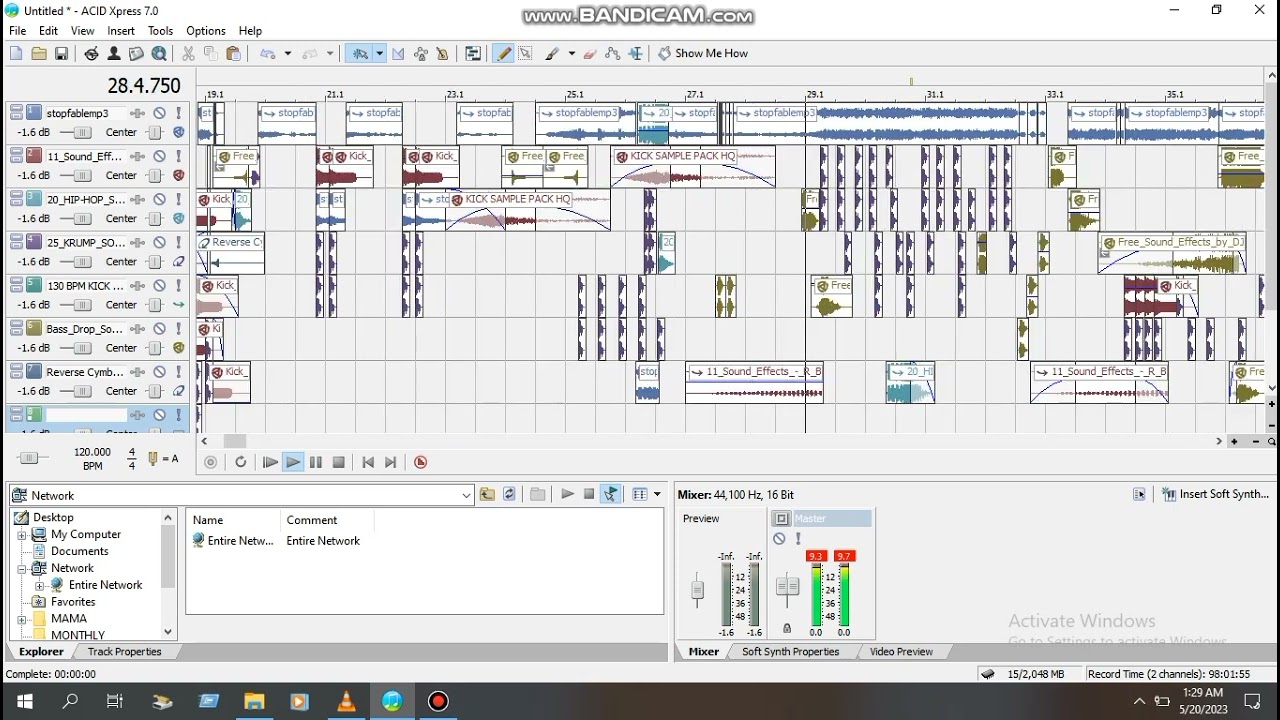Image resolution: width=1280 pixels, height=720 pixels.
Task: Click the Time Selection tool icon
Action: 635,54
